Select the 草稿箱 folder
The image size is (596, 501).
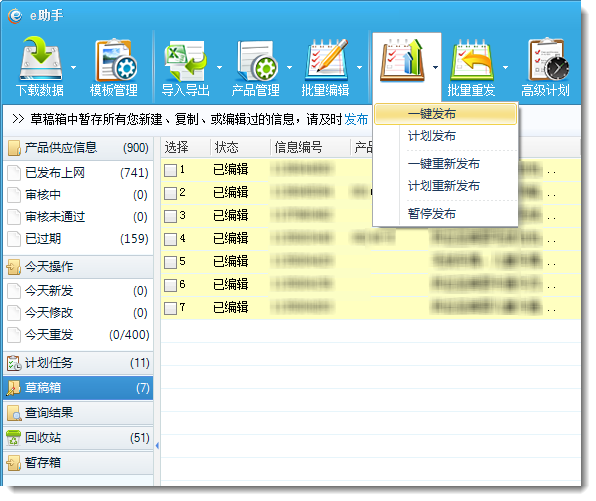[78, 388]
